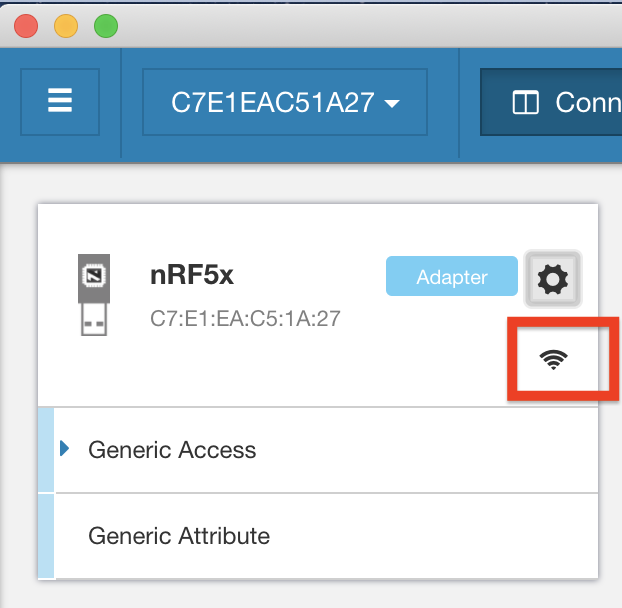Open the hamburger main menu
This screenshot has height=608, width=622.
60,102
